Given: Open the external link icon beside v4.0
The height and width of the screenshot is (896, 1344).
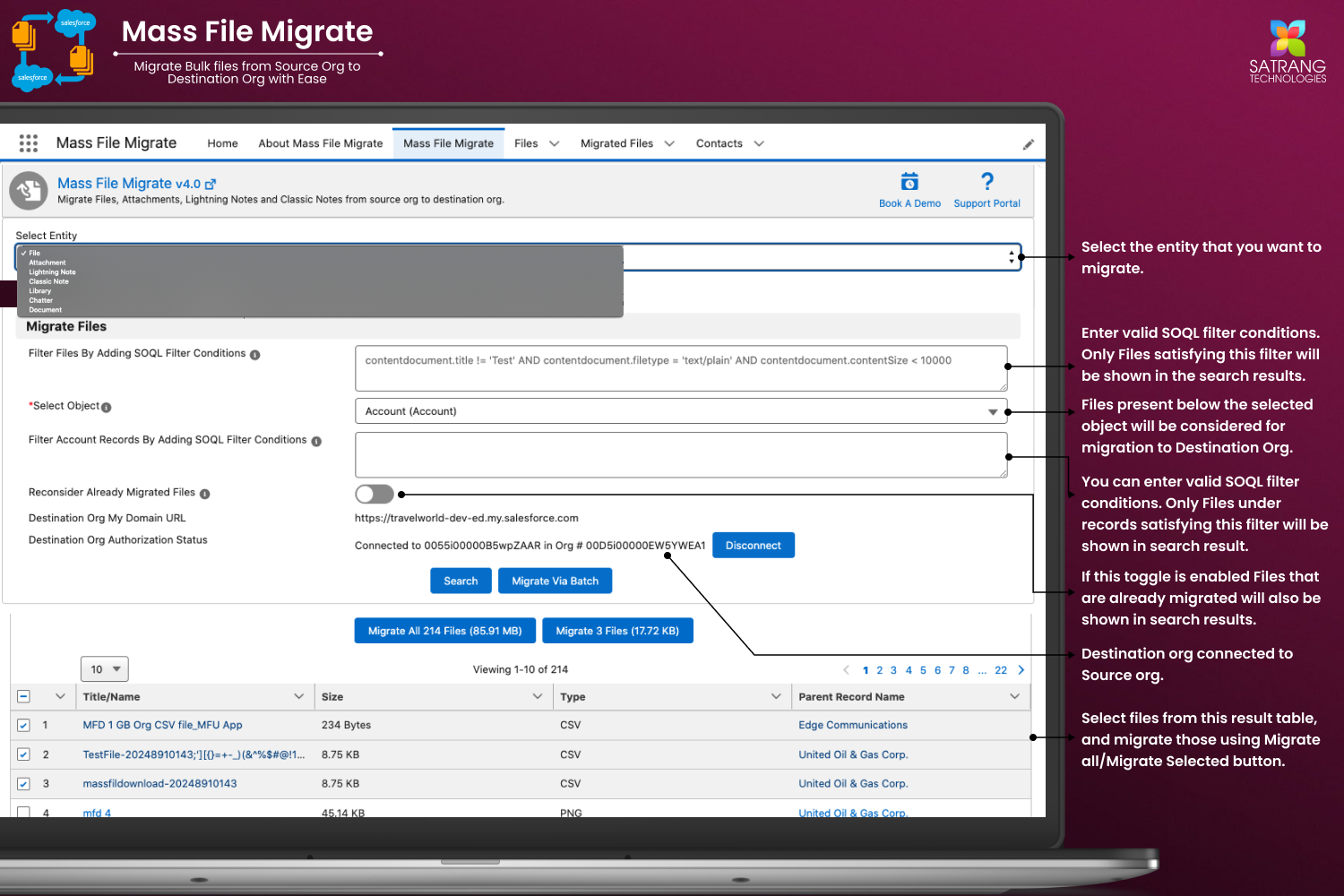Looking at the screenshot, I should (x=211, y=184).
